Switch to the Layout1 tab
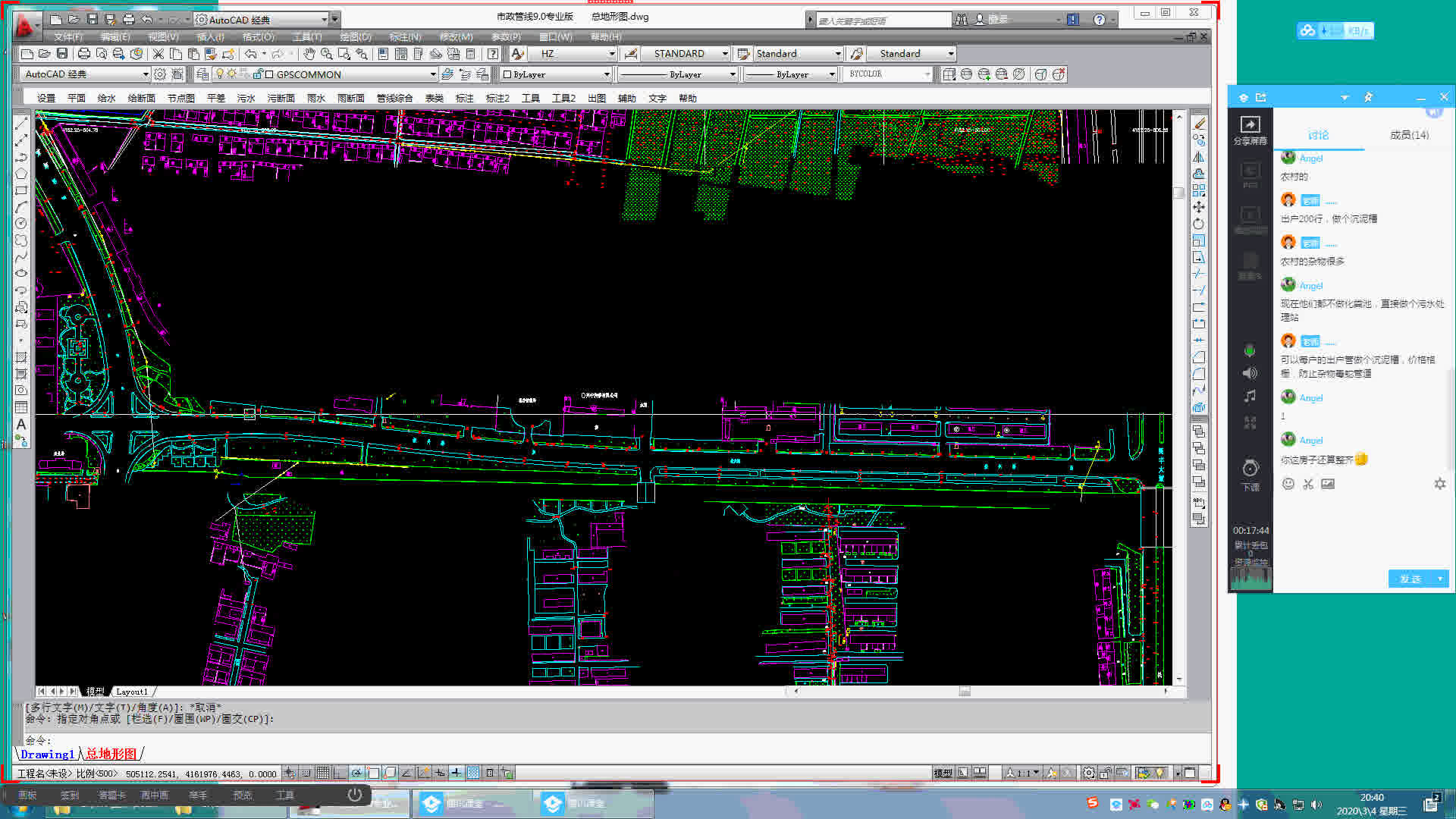The height and width of the screenshot is (819, 1456). tap(132, 692)
